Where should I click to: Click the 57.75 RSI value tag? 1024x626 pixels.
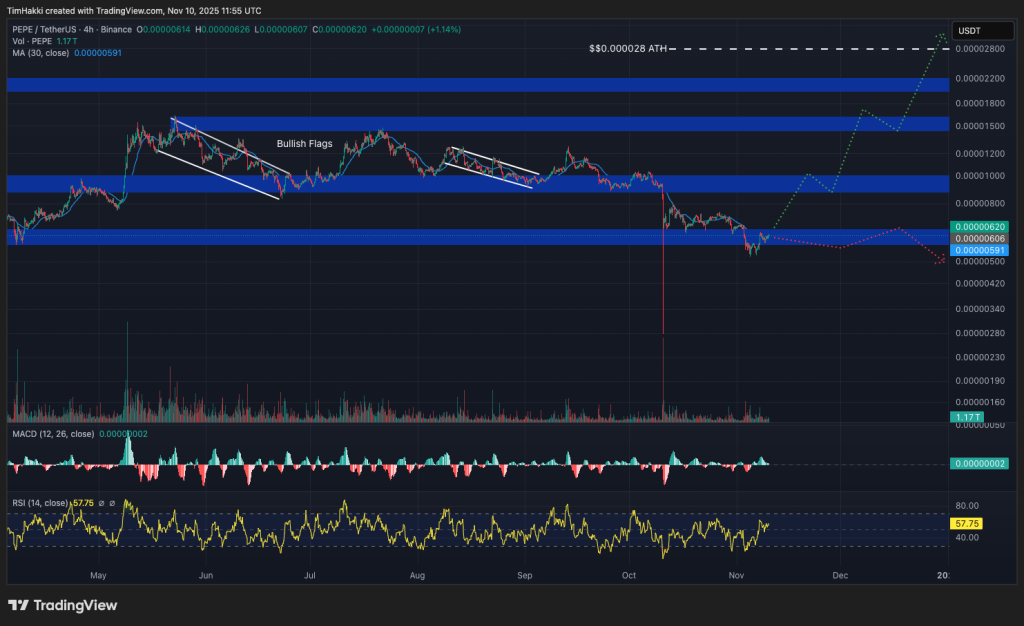click(x=966, y=523)
